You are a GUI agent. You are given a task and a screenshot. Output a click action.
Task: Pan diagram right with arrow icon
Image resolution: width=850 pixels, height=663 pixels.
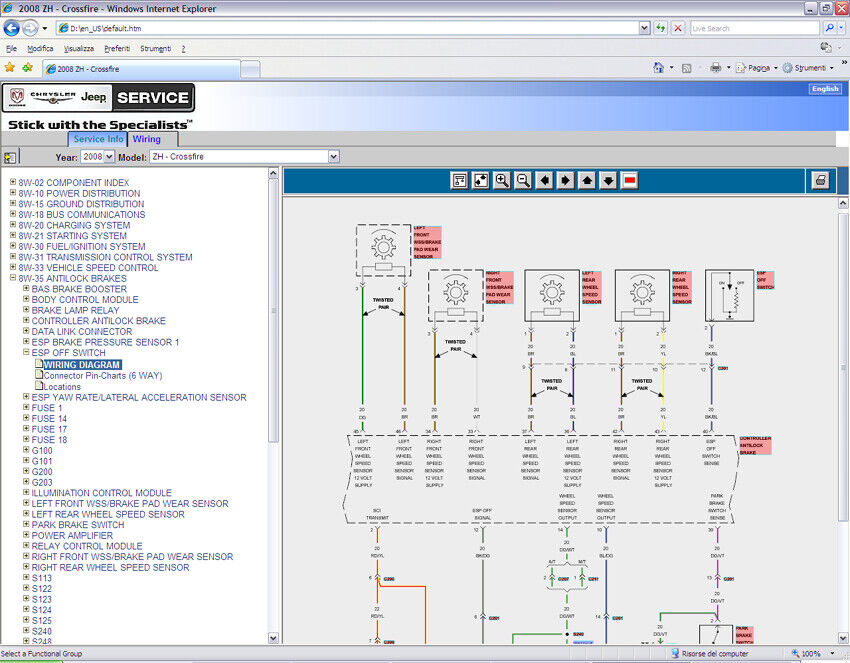click(565, 180)
